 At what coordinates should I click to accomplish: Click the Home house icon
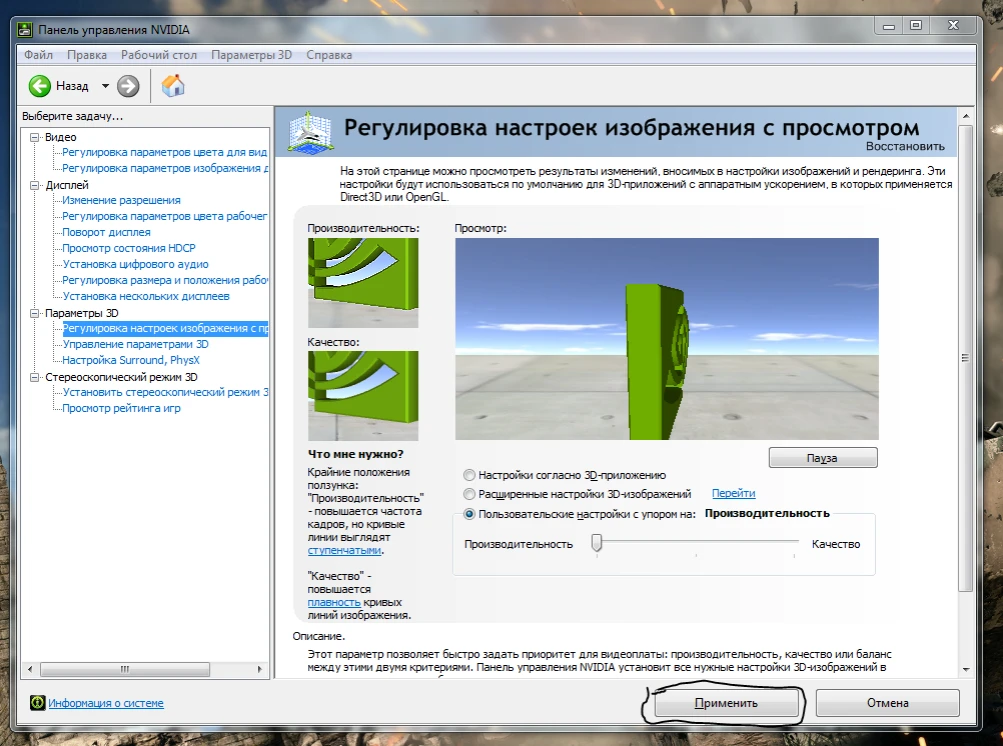[173, 86]
